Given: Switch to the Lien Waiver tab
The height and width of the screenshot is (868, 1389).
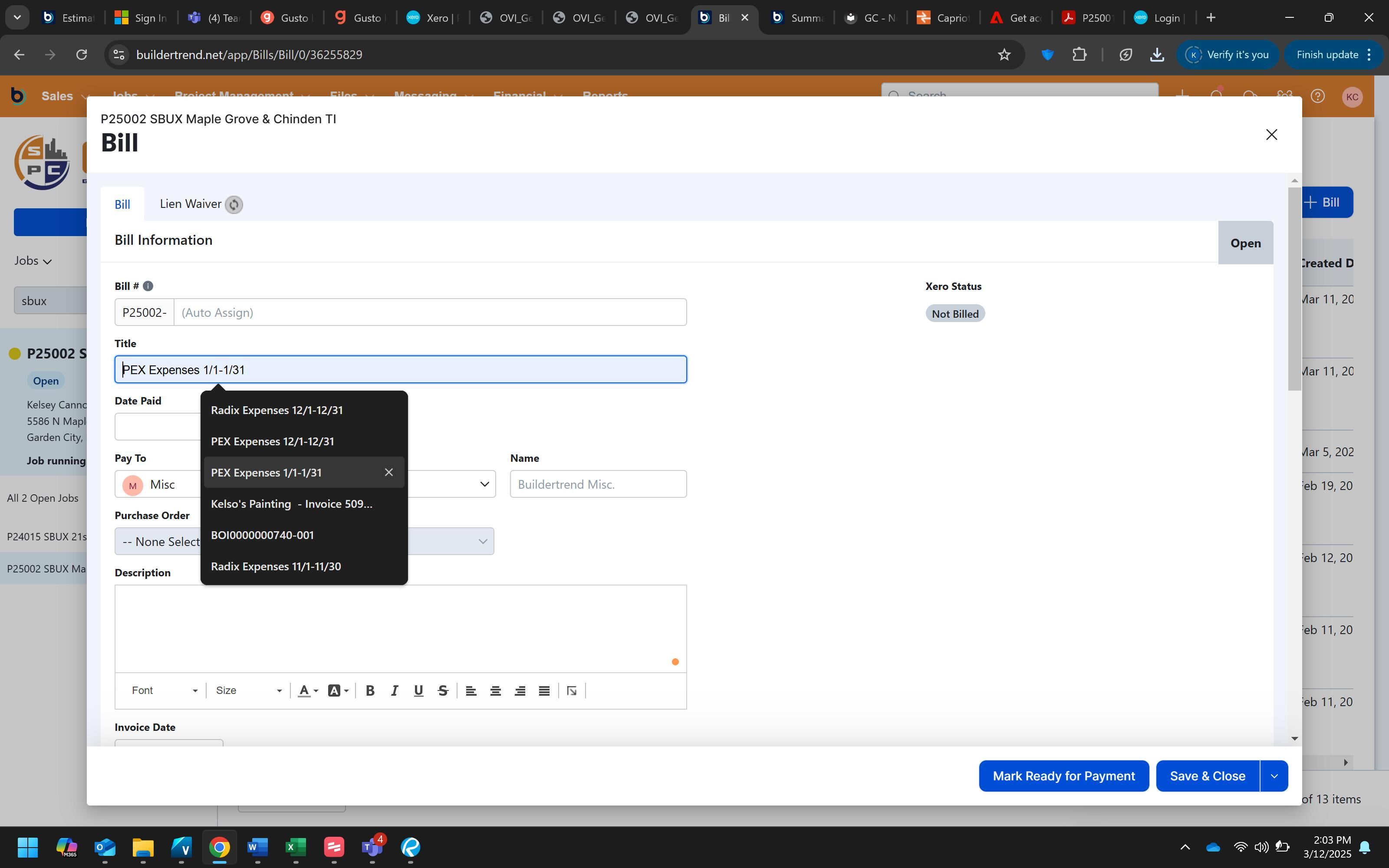Looking at the screenshot, I should coord(191,204).
